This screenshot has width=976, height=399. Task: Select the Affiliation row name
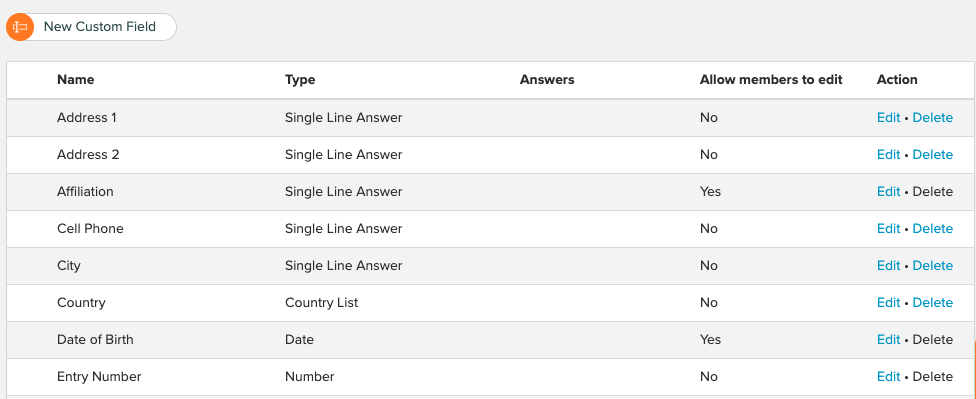(85, 192)
